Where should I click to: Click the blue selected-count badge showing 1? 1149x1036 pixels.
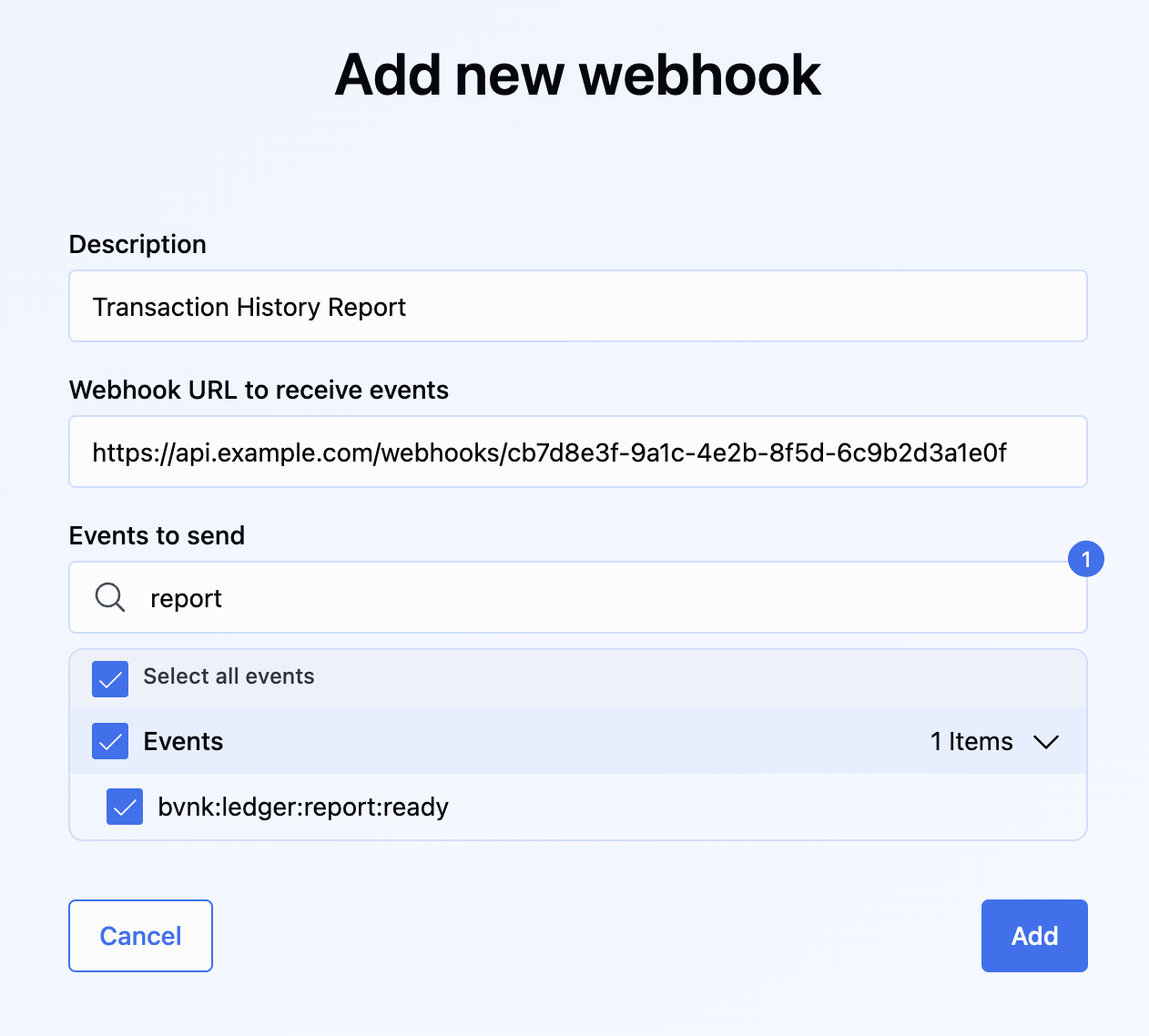tap(1085, 559)
